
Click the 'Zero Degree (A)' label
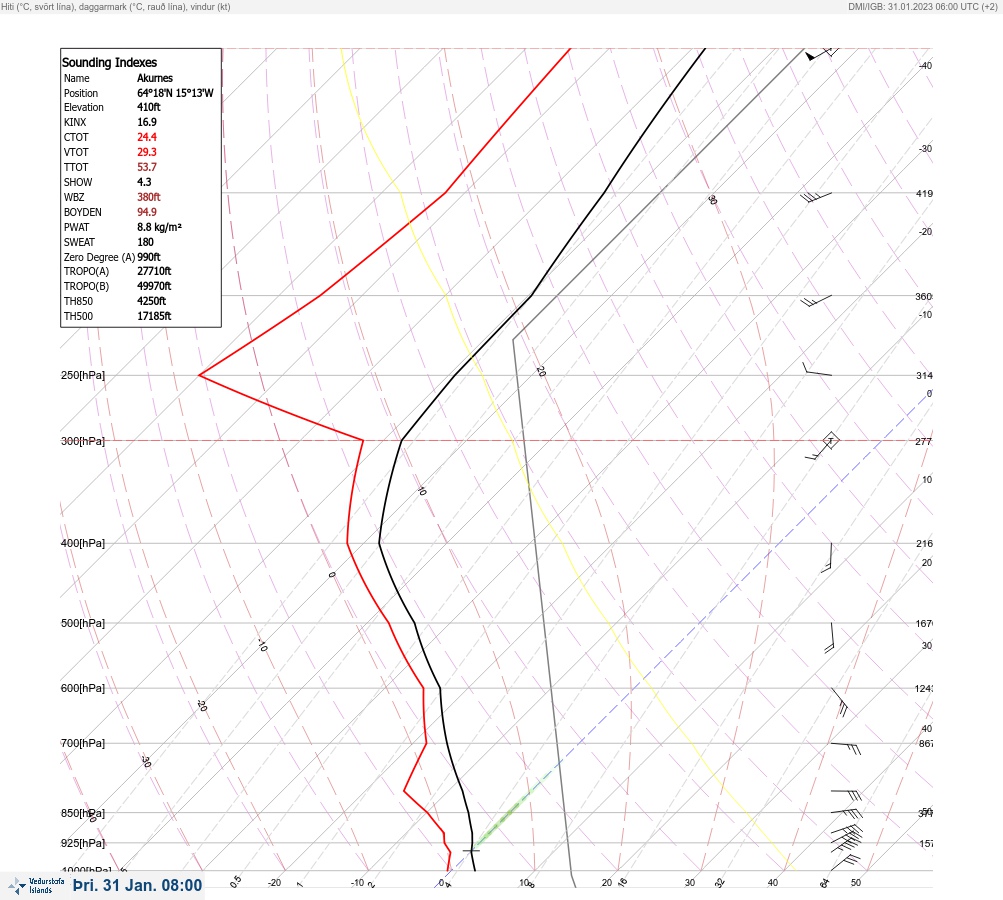coord(99,257)
